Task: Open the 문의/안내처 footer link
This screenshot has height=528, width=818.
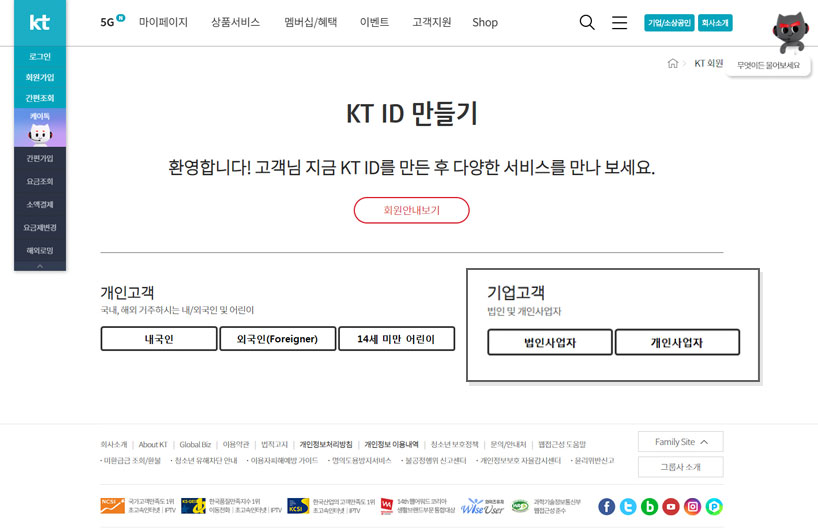Action: [x=508, y=445]
